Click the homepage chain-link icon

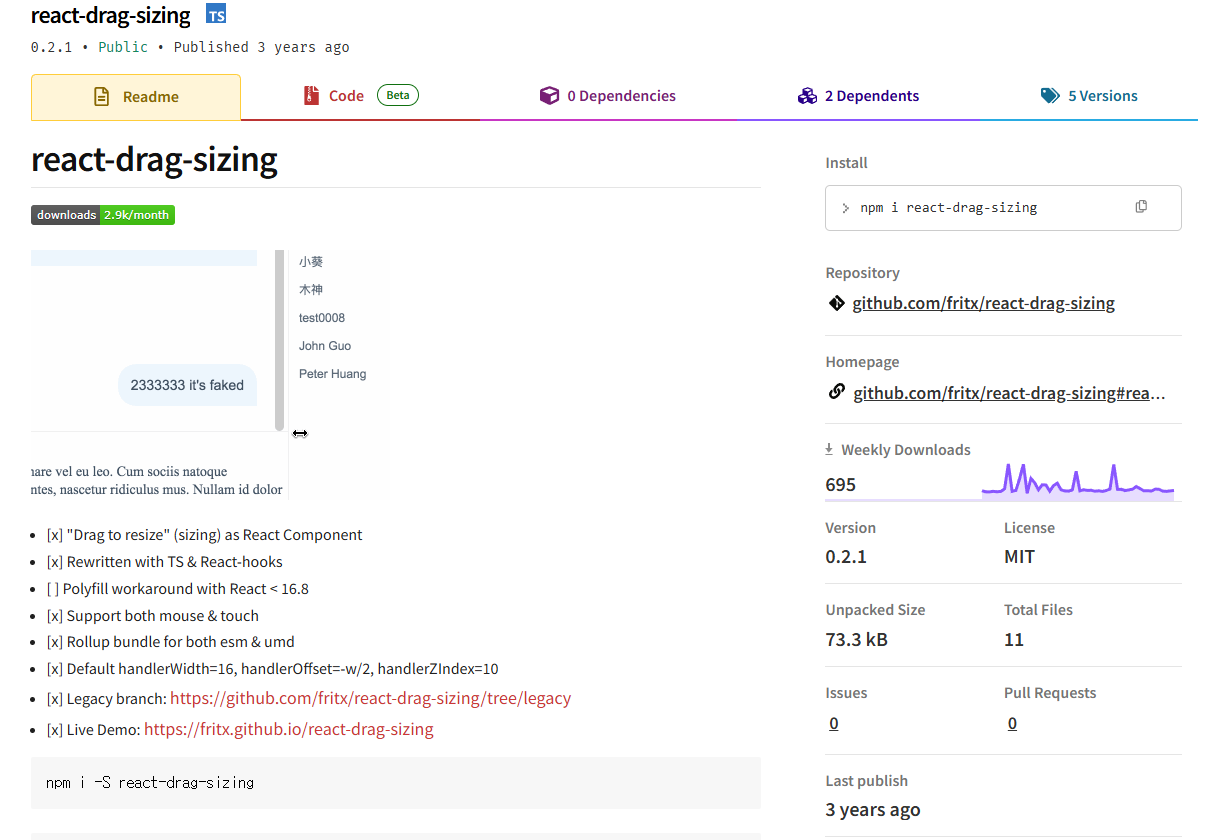coord(837,392)
